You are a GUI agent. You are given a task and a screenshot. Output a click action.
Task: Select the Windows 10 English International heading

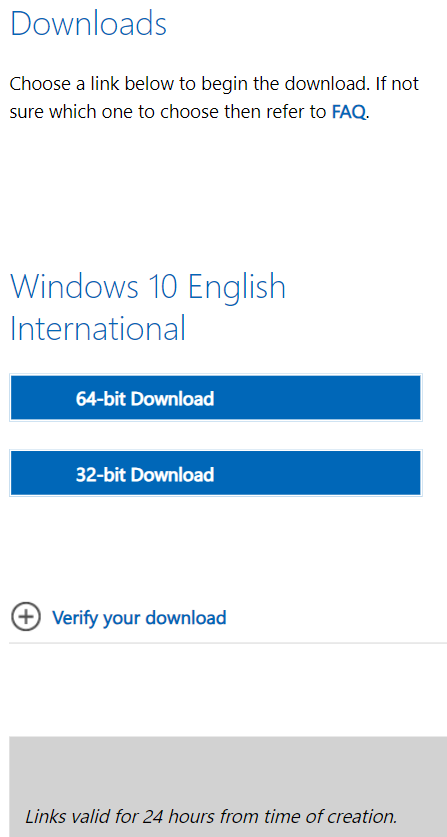click(148, 307)
